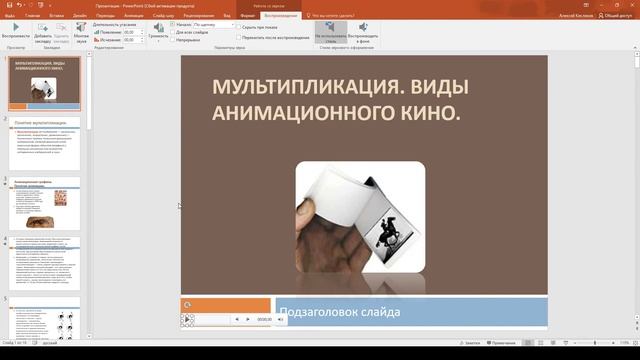Viewport: 640px width, 360px height.
Task: Select Воспроизводить в фоне audio style
Action: coord(363,33)
